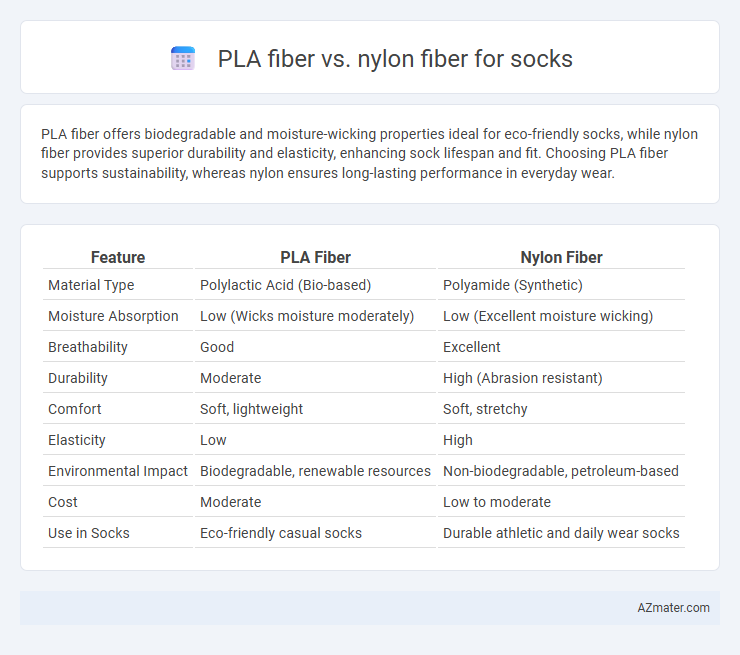Click the 'Polyamide (Synthetic)' cell
The height and width of the screenshot is (655, 740).
click(513, 285)
